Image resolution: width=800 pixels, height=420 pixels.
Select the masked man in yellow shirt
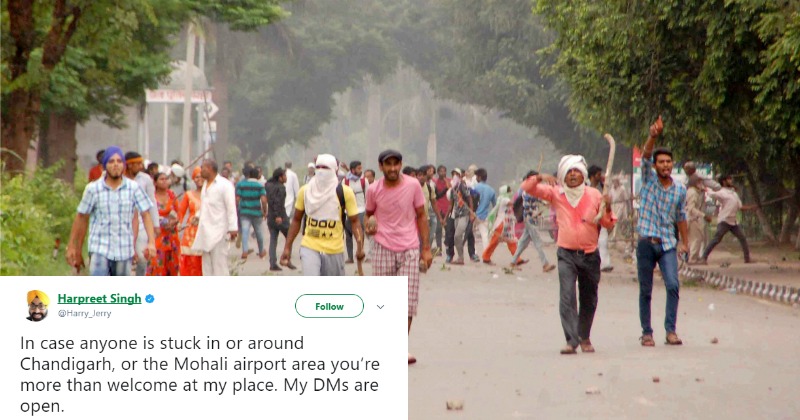tap(322, 215)
